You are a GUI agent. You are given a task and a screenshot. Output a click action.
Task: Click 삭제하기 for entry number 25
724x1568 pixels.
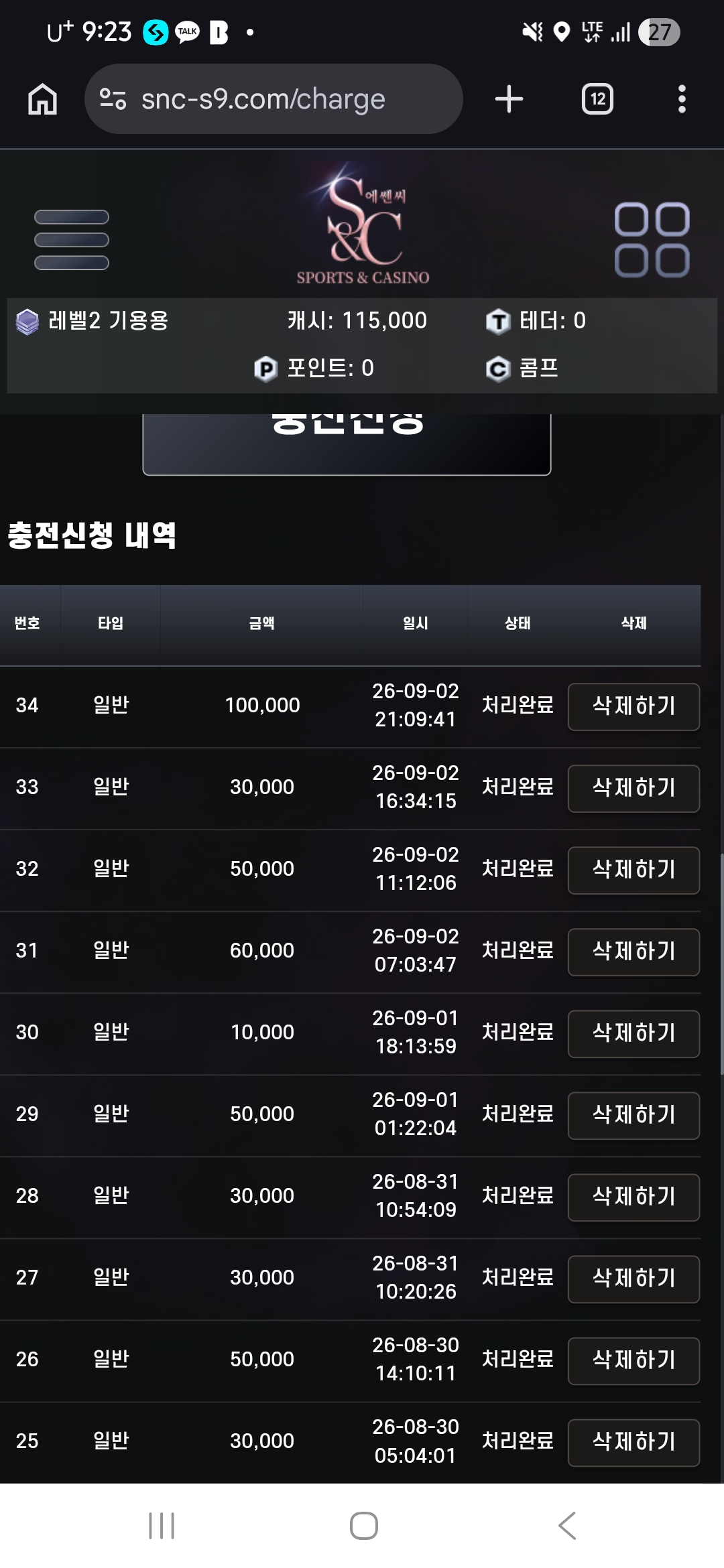tap(633, 1442)
